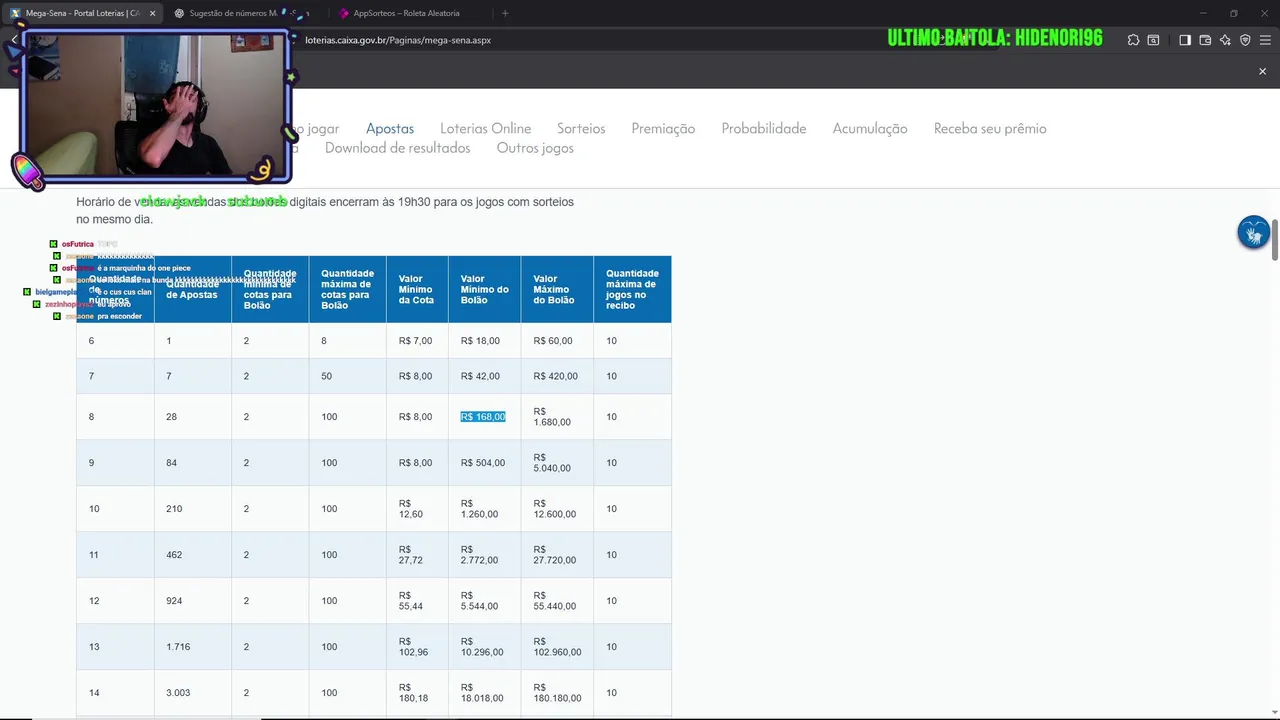Switch to the Mega-Sena Portal Loterias tab

[83, 13]
